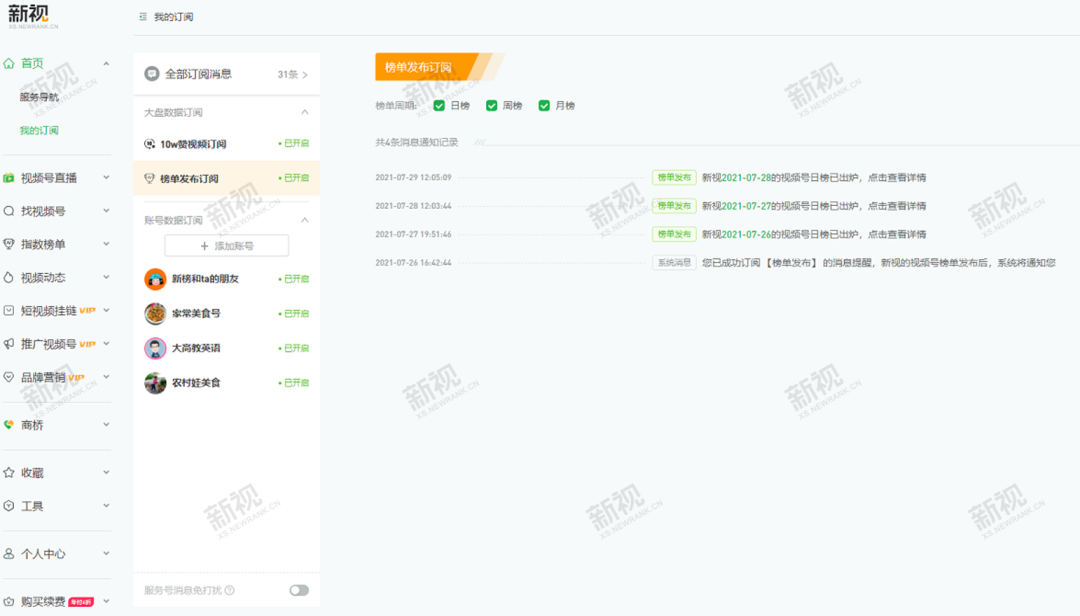
Task: Disable the 周榜 checkbox
Action: tap(491, 104)
